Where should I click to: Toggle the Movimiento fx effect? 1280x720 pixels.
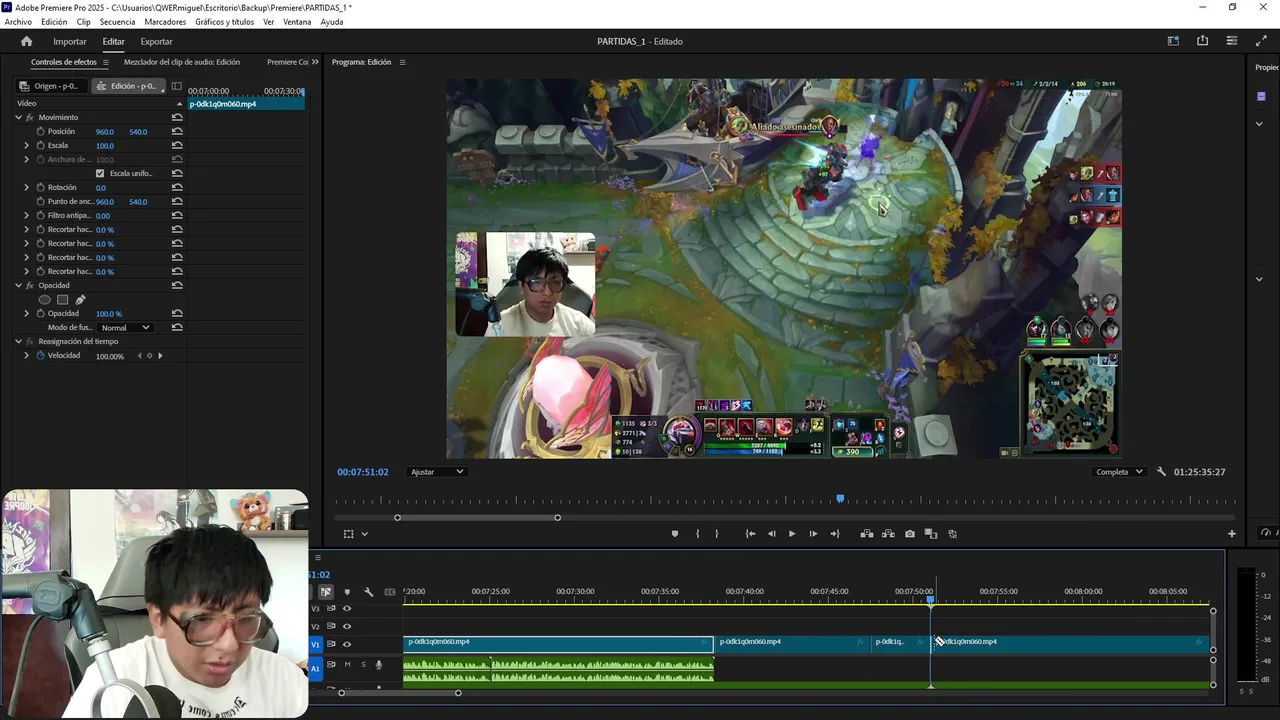(x=29, y=117)
